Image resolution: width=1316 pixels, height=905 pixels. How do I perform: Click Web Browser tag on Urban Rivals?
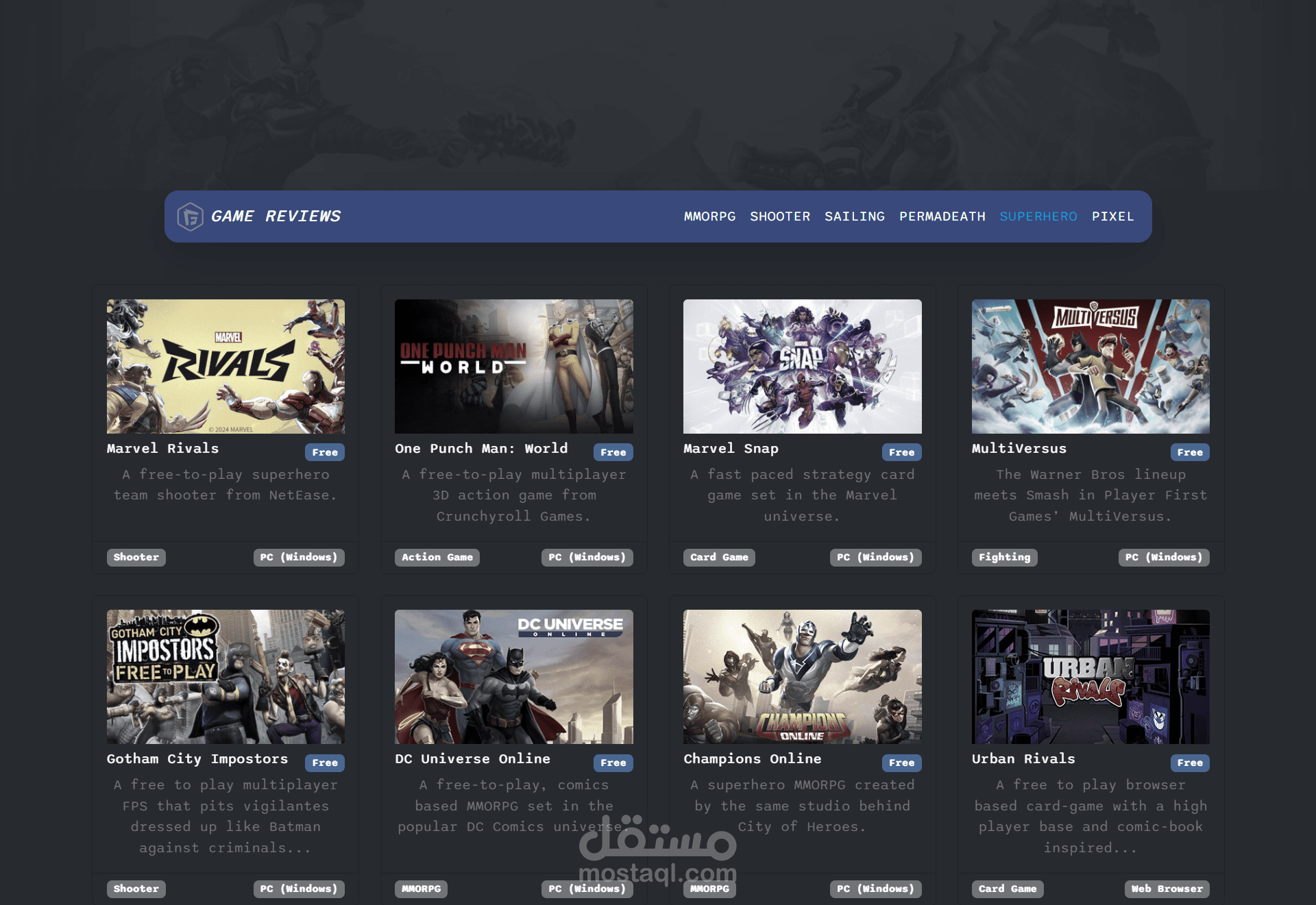pyautogui.click(x=1167, y=889)
